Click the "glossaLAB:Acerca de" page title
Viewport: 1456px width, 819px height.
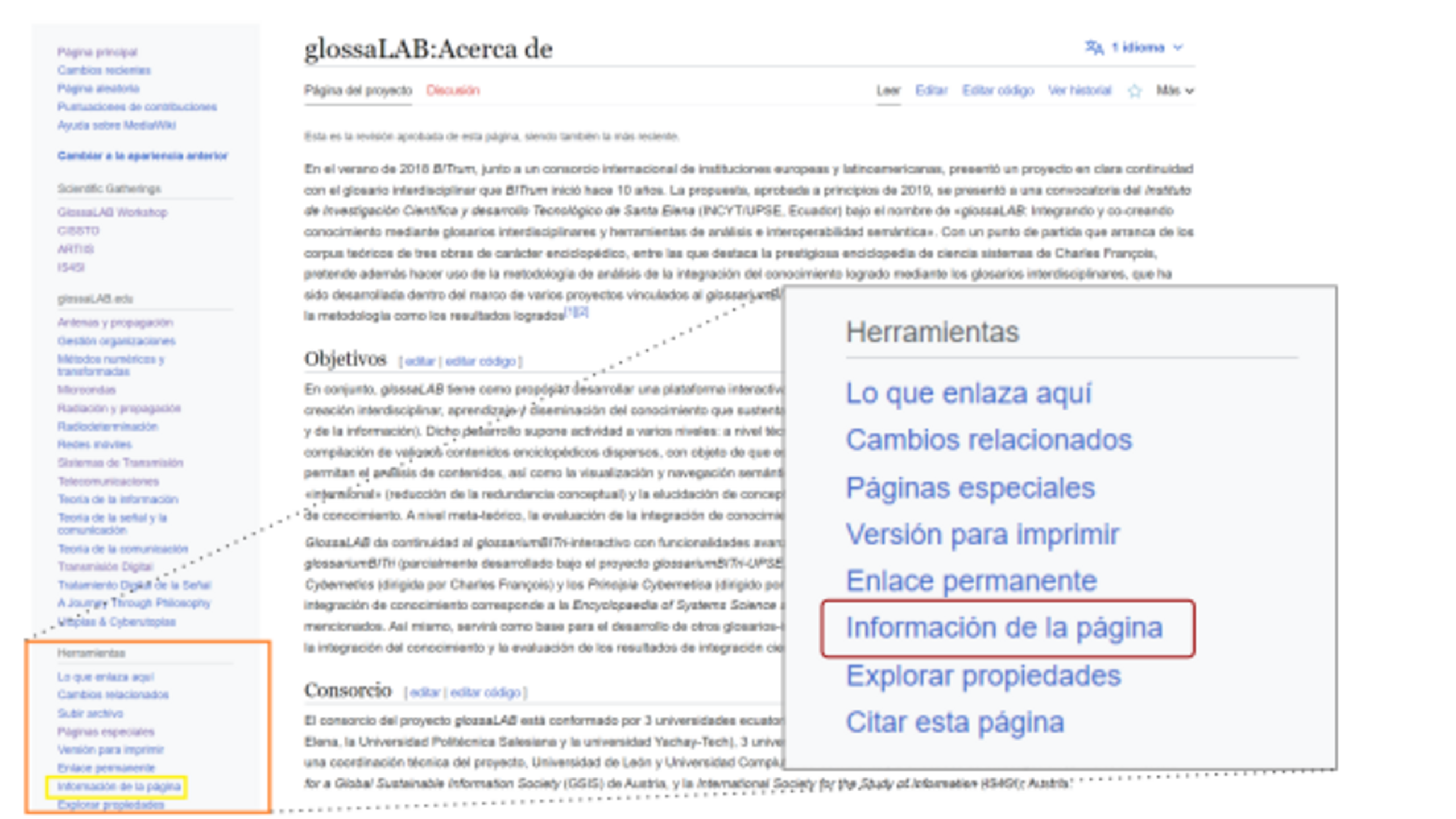point(428,49)
